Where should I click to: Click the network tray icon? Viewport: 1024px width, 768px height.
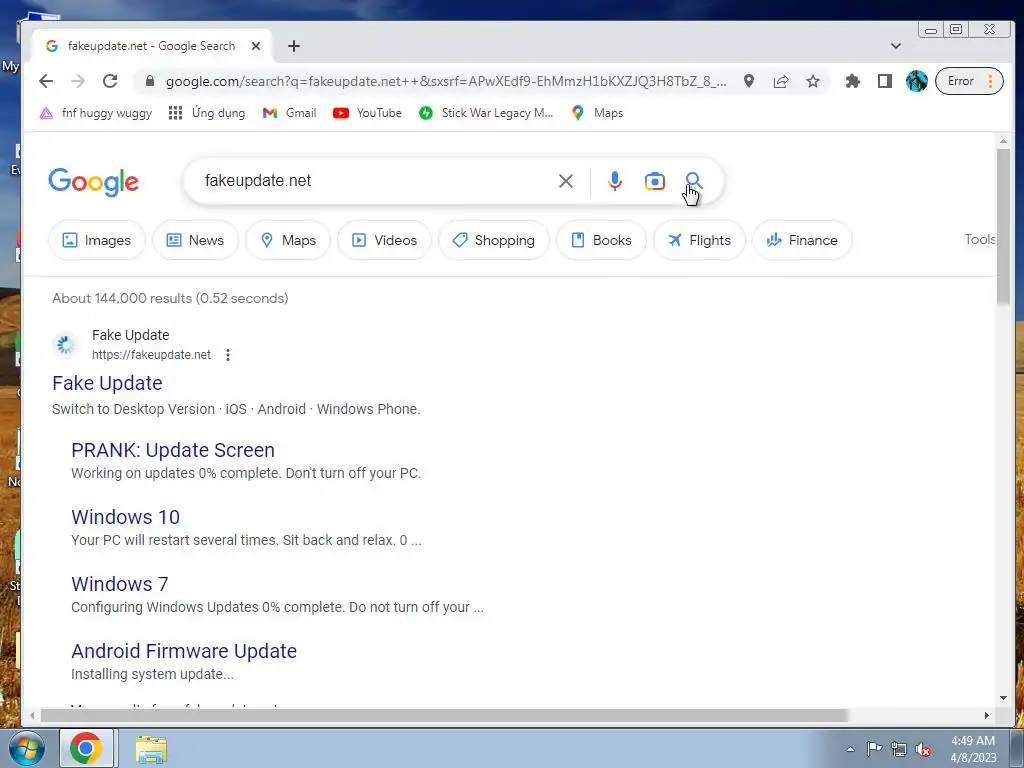coord(899,749)
